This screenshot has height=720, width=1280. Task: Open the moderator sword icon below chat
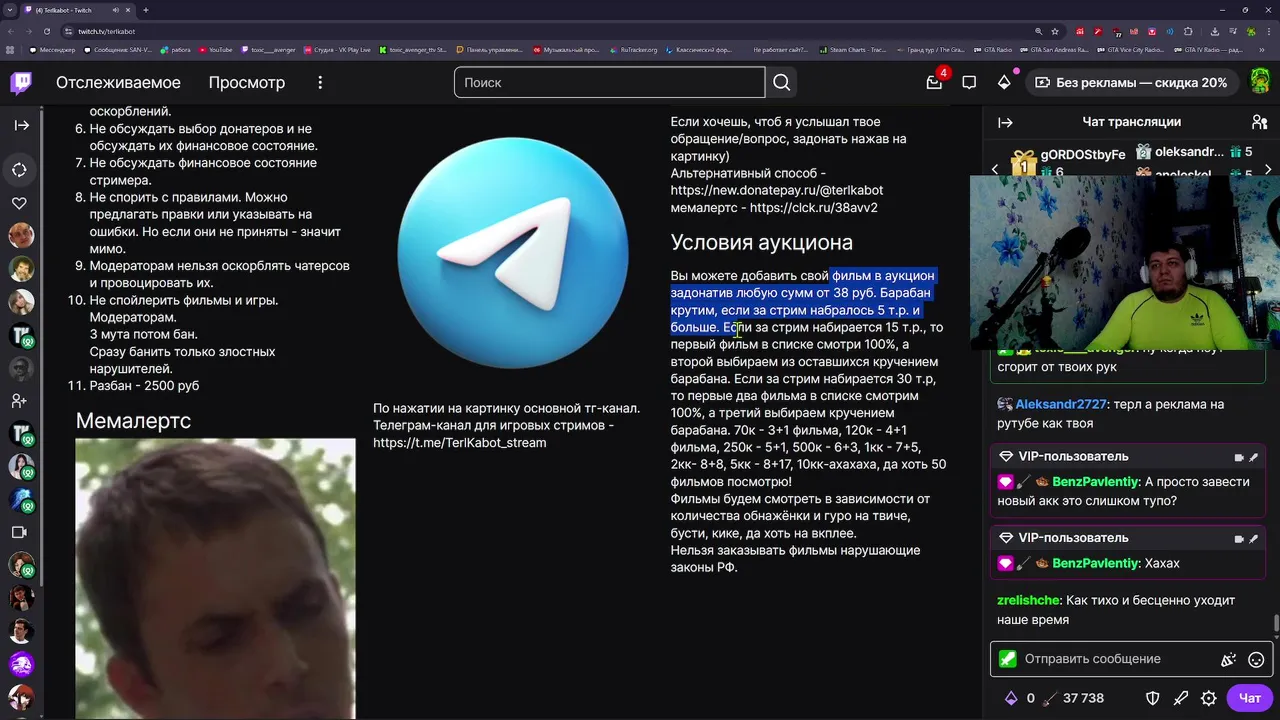[x=1181, y=698]
